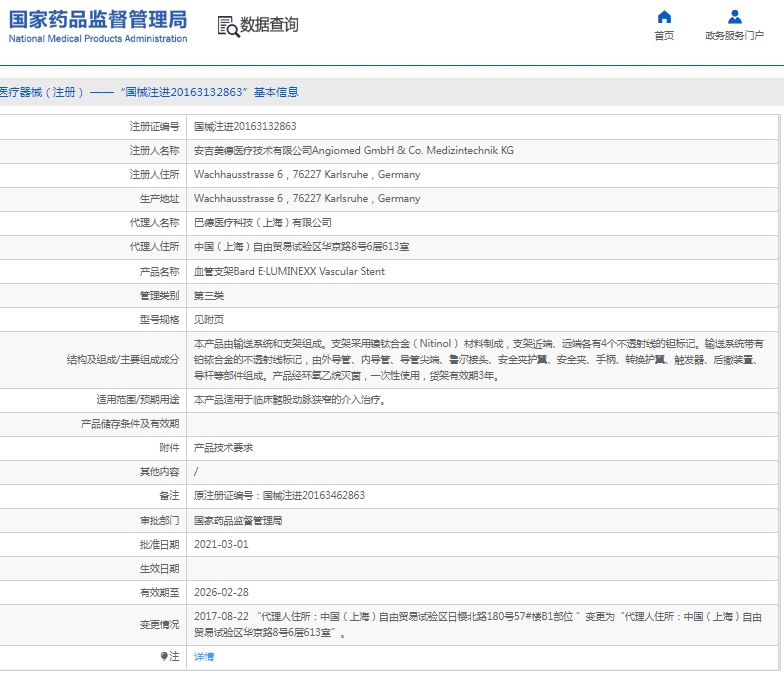The height and width of the screenshot is (675, 784).
Task: Click the 注册人住所 row label
Action: point(154,174)
